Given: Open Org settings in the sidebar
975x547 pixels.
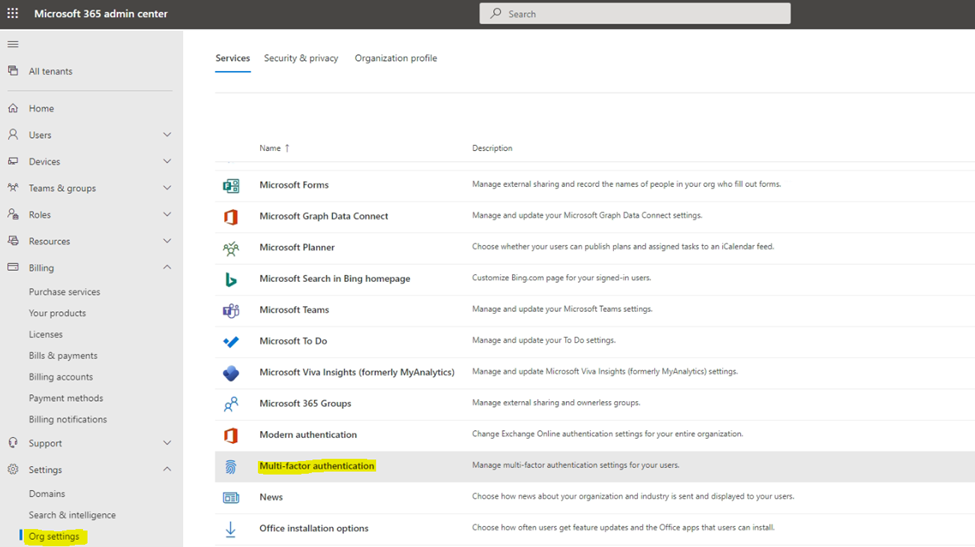Looking at the screenshot, I should click(x=54, y=537).
